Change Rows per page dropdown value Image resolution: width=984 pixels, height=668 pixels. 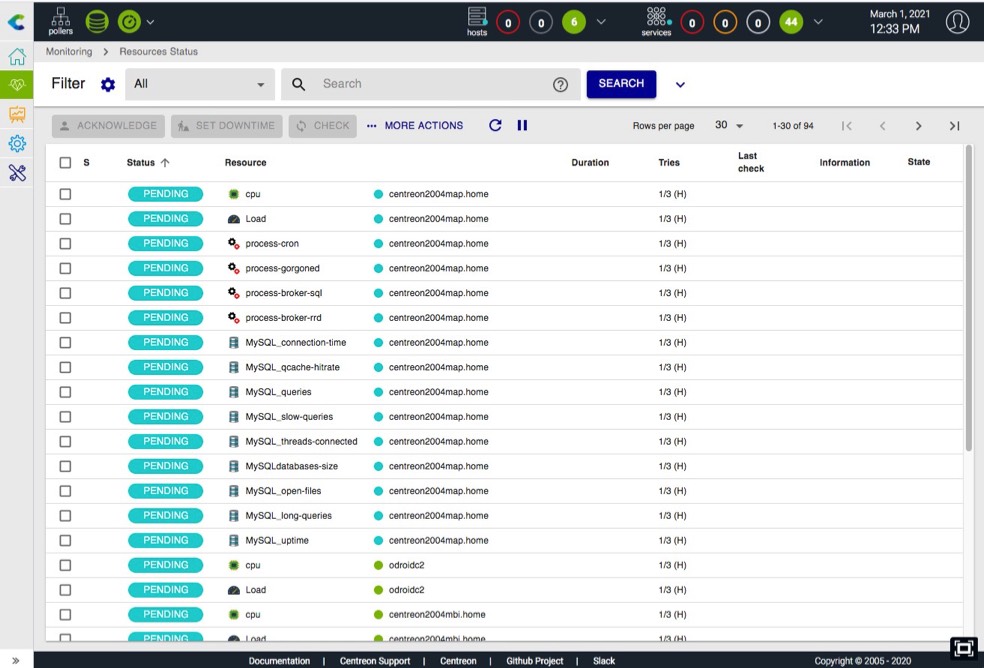click(x=729, y=126)
